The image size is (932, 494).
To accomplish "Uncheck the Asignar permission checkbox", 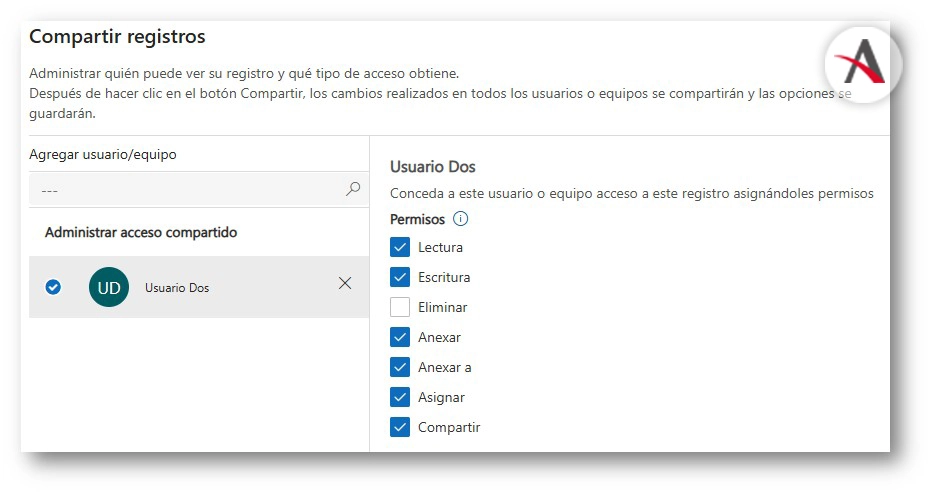I will [x=400, y=397].
